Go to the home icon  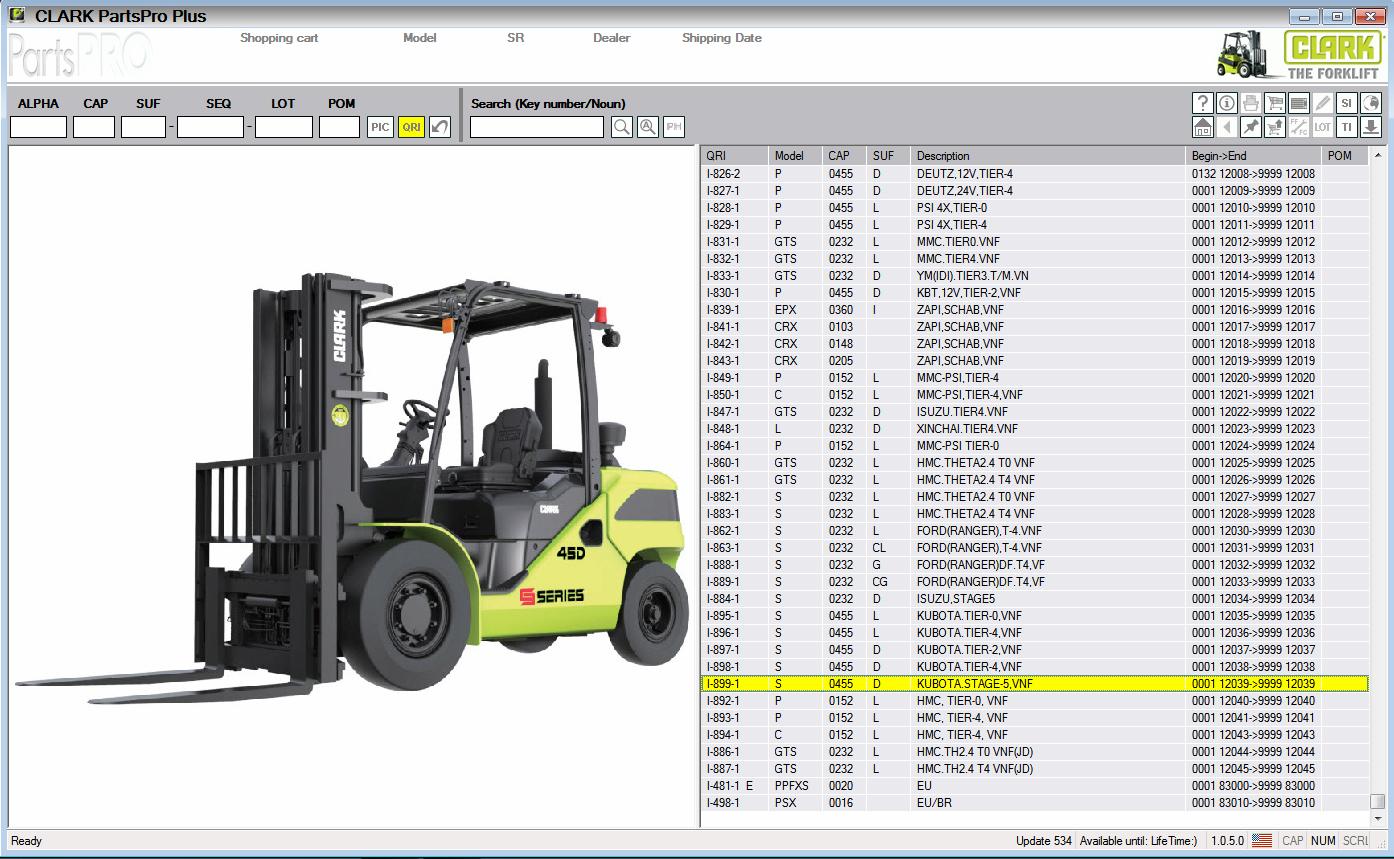pos(1203,127)
